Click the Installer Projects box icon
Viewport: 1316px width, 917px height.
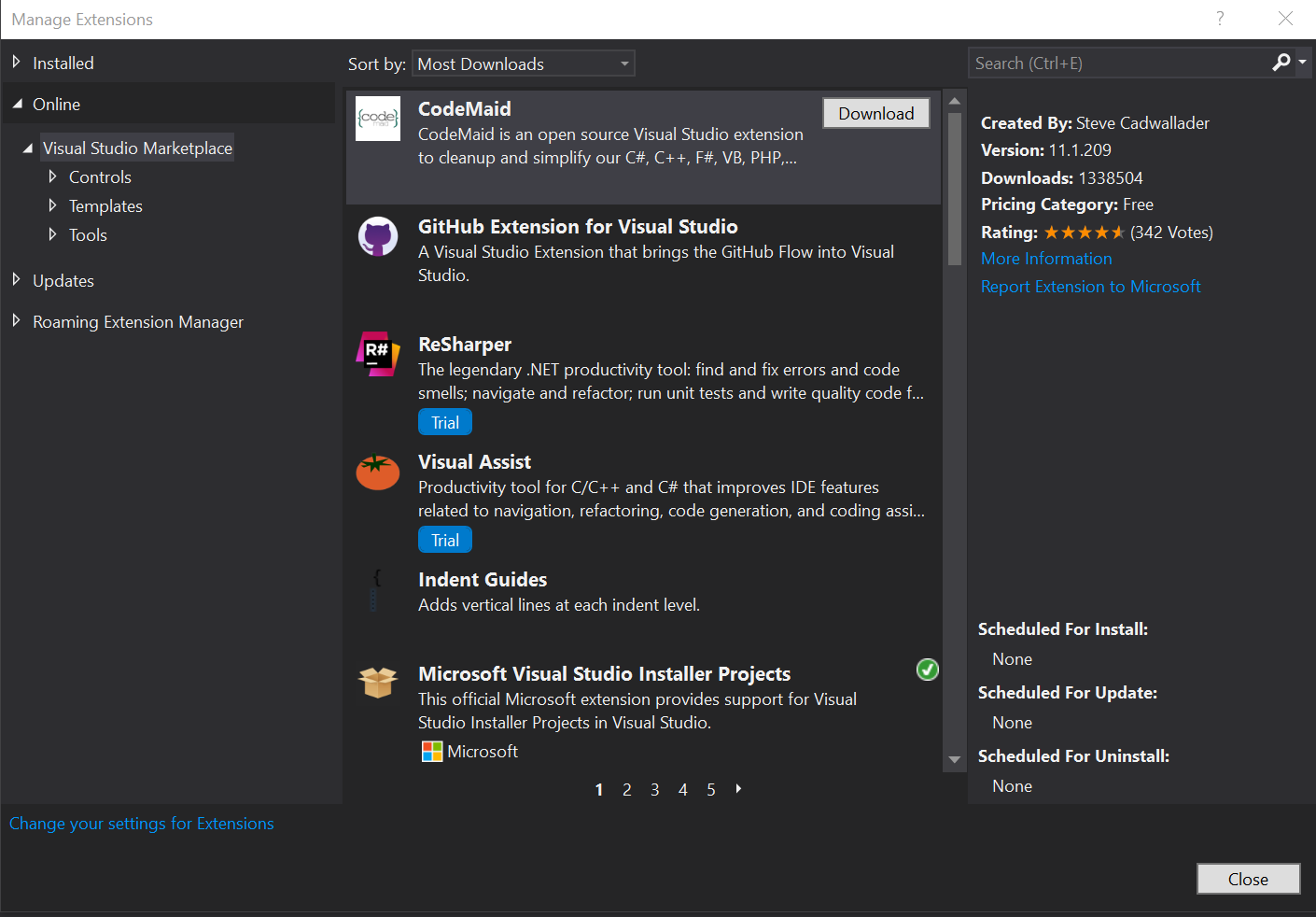pos(378,683)
